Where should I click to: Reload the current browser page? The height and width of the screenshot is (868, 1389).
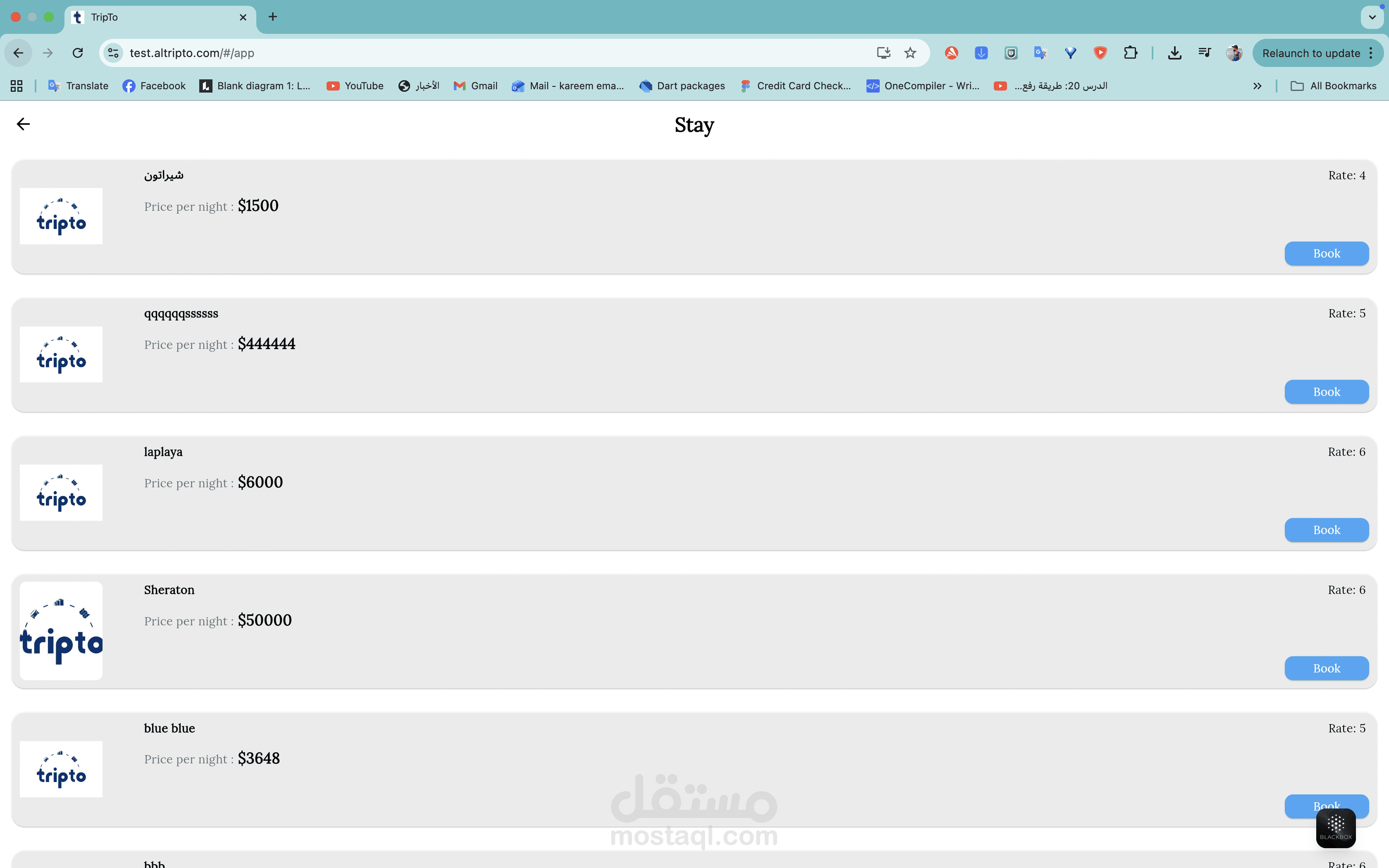click(77, 53)
